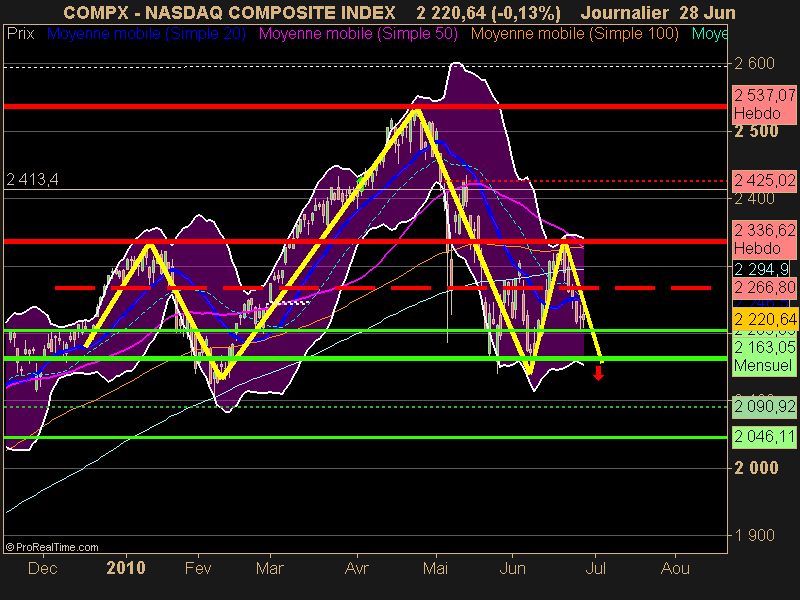
Task: Click the 2 266,80 red price label
Action: (x=764, y=288)
